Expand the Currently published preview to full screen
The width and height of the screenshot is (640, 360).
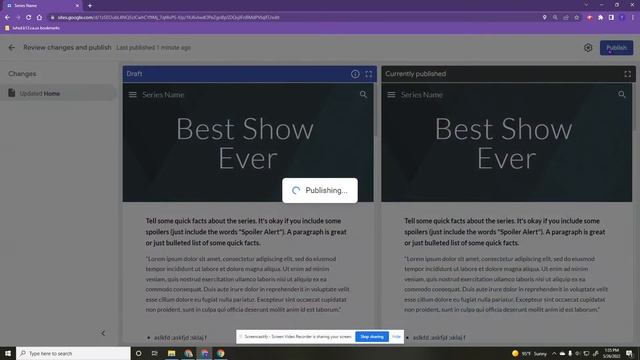point(627,74)
